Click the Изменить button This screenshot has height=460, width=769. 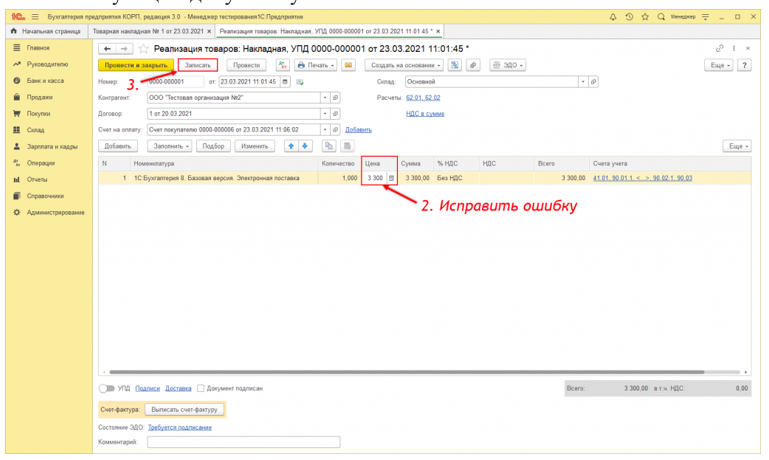click(x=255, y=146)
